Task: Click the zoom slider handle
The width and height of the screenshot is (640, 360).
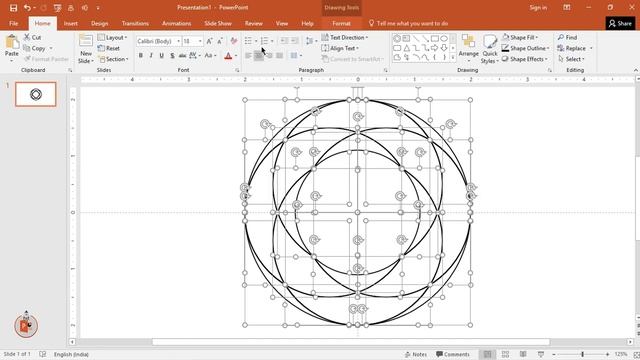Action: point(582,354)
